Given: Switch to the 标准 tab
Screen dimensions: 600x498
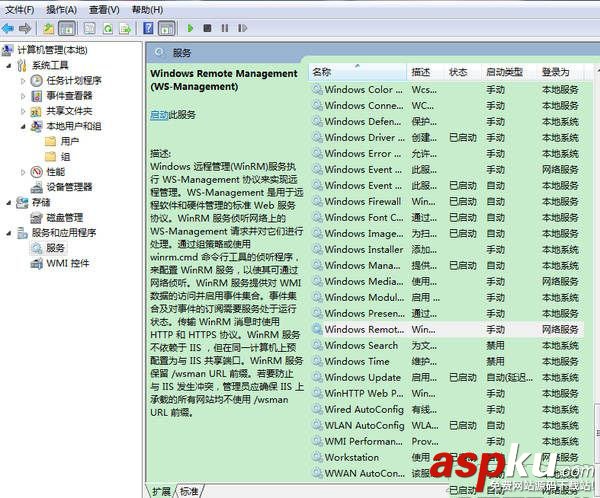Looking at the screenshot, I should [x=189, y=491].
